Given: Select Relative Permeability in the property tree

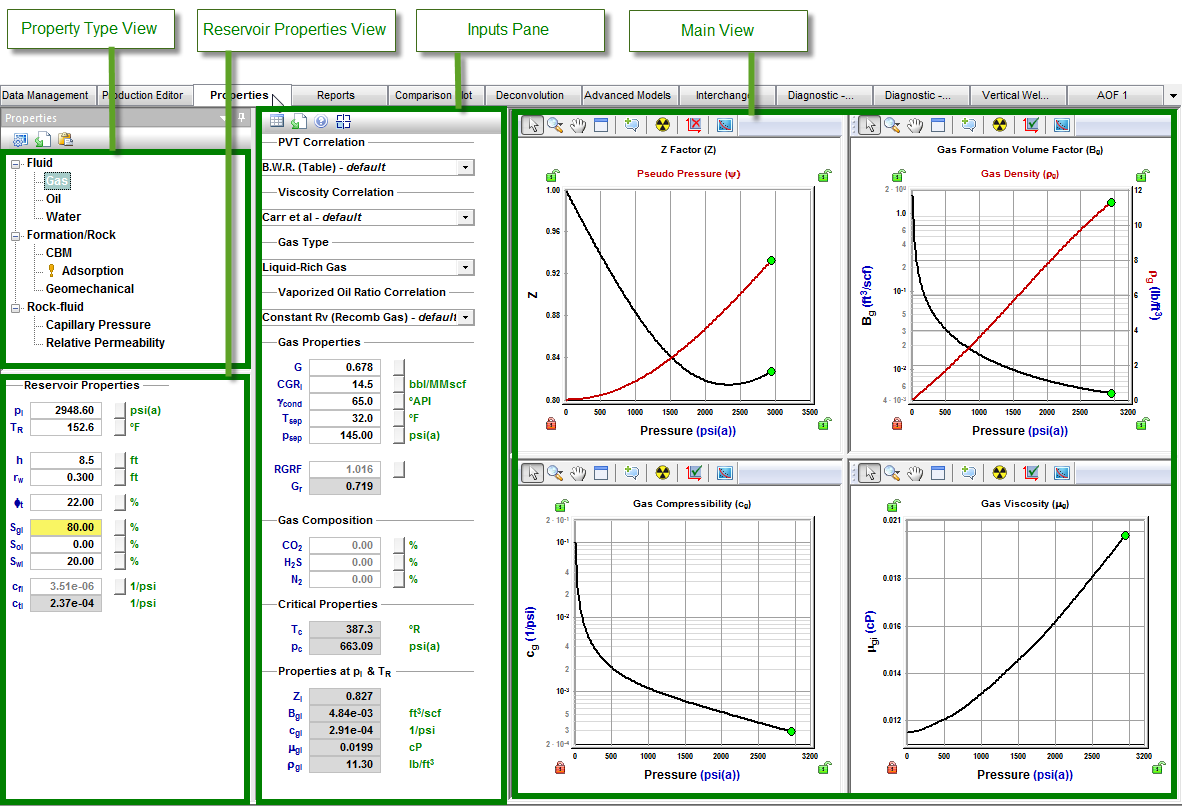Looking at the screenshot, I should pyautogui.click(x=105, y=343).
